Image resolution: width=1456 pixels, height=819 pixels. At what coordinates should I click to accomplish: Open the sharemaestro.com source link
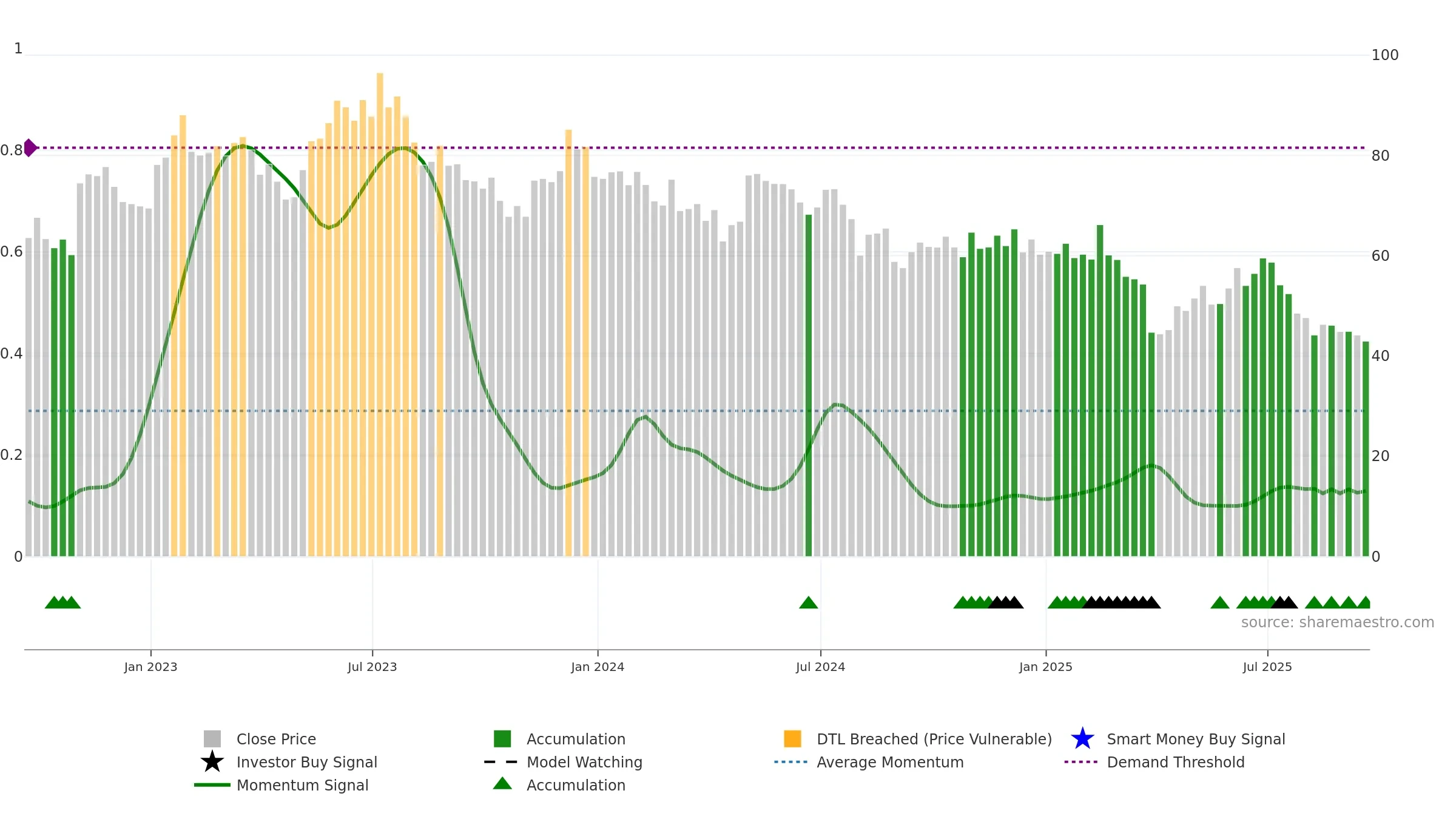tap(1337, 622)
